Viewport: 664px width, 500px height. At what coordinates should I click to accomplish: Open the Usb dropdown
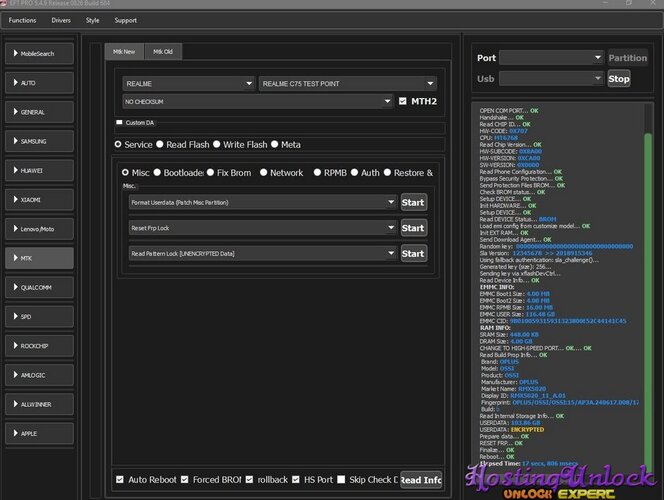point(551,78)
